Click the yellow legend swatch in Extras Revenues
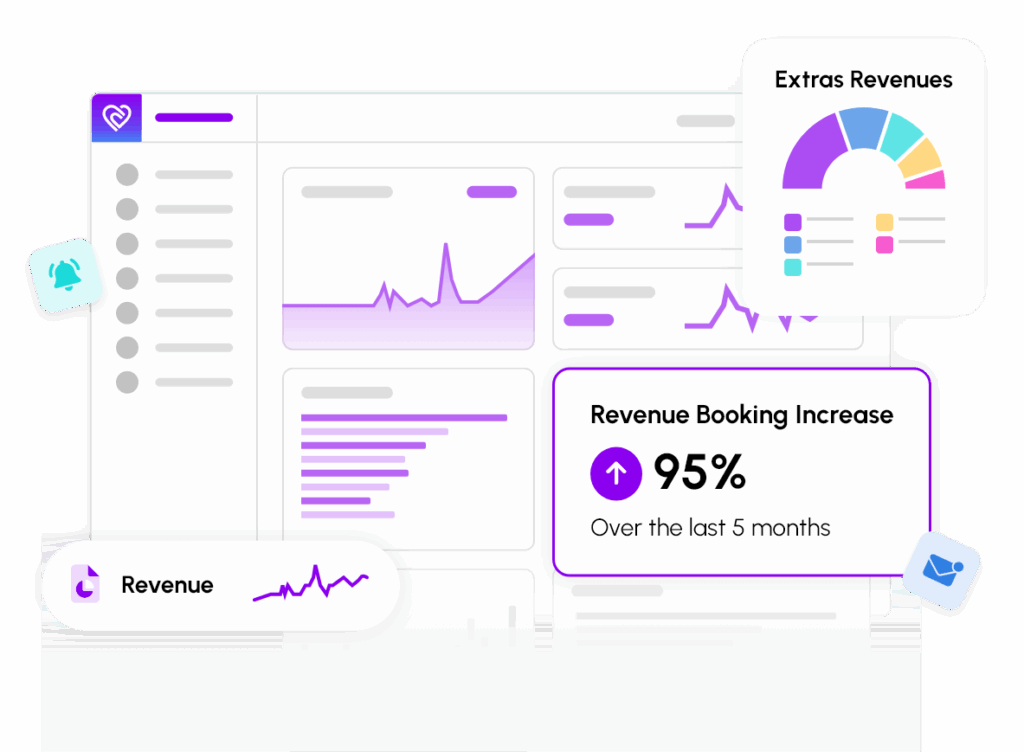 (x=884, y=221)
